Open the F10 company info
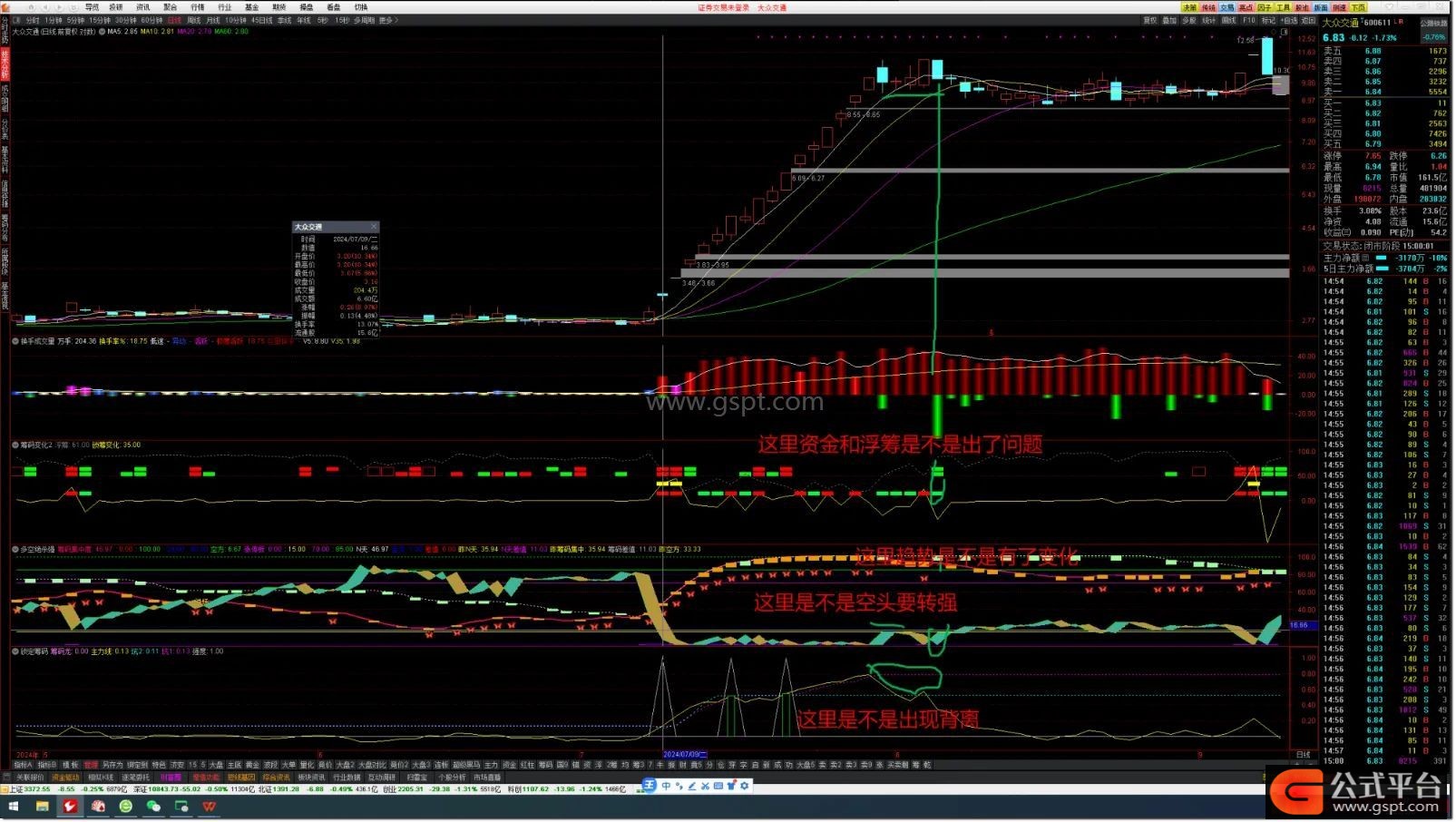 coord(1249,20)
